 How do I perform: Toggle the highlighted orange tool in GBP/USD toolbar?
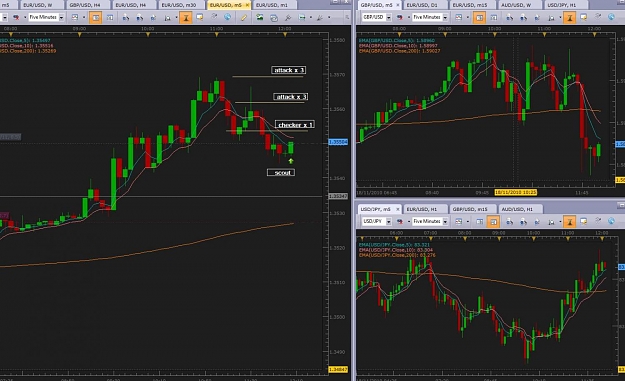pyautogui.click(x=569, y=17)
